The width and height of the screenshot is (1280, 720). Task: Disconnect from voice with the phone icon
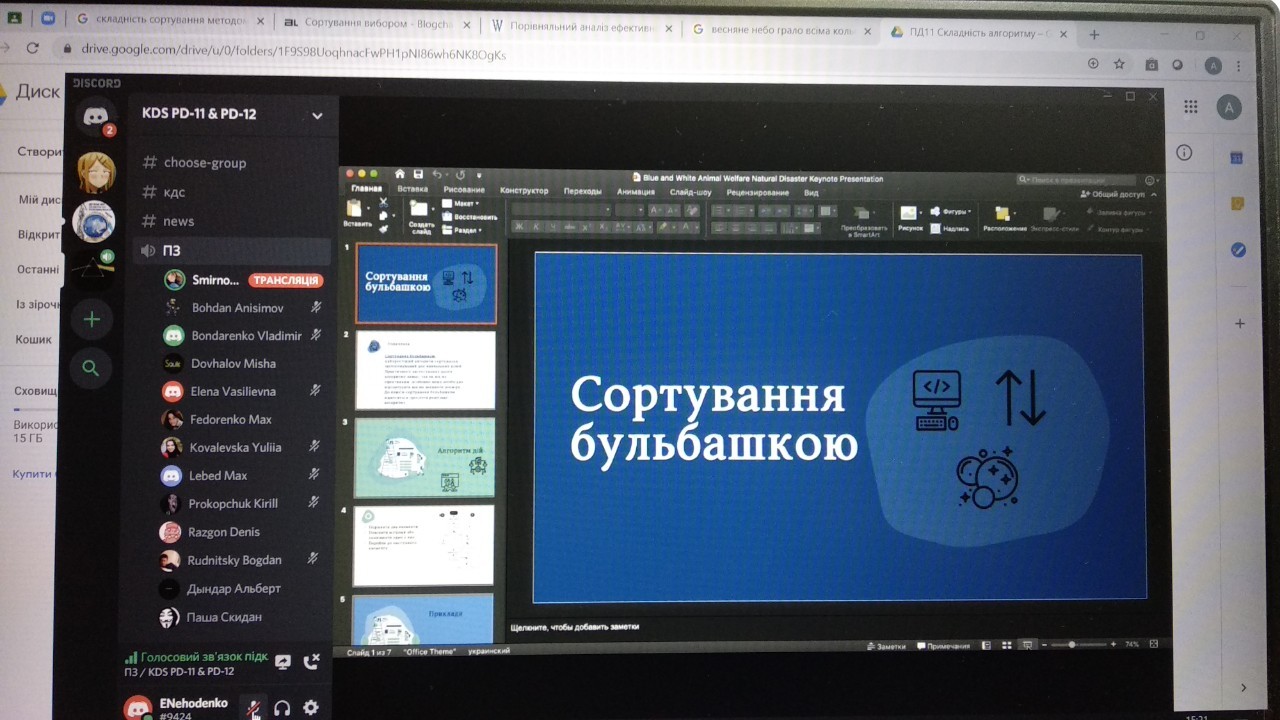312,660
